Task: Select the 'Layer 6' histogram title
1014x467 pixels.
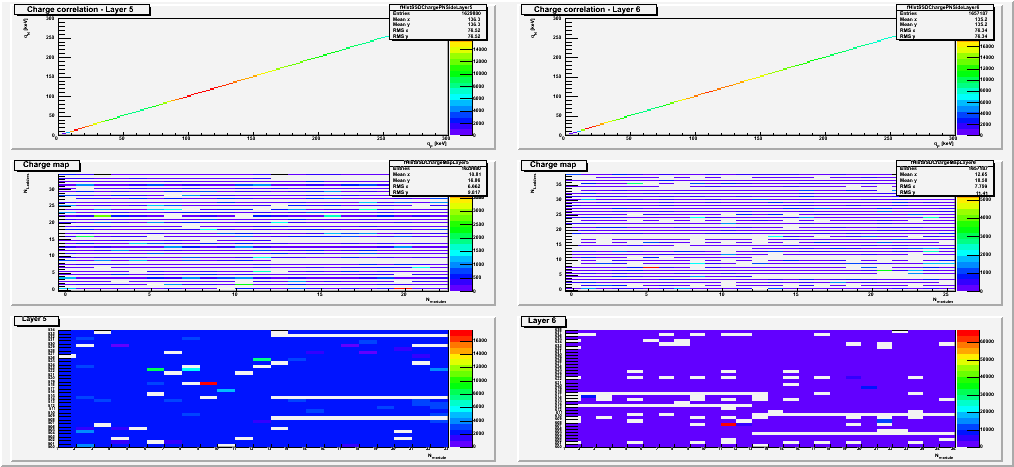Action: click(x=544, y=320)
